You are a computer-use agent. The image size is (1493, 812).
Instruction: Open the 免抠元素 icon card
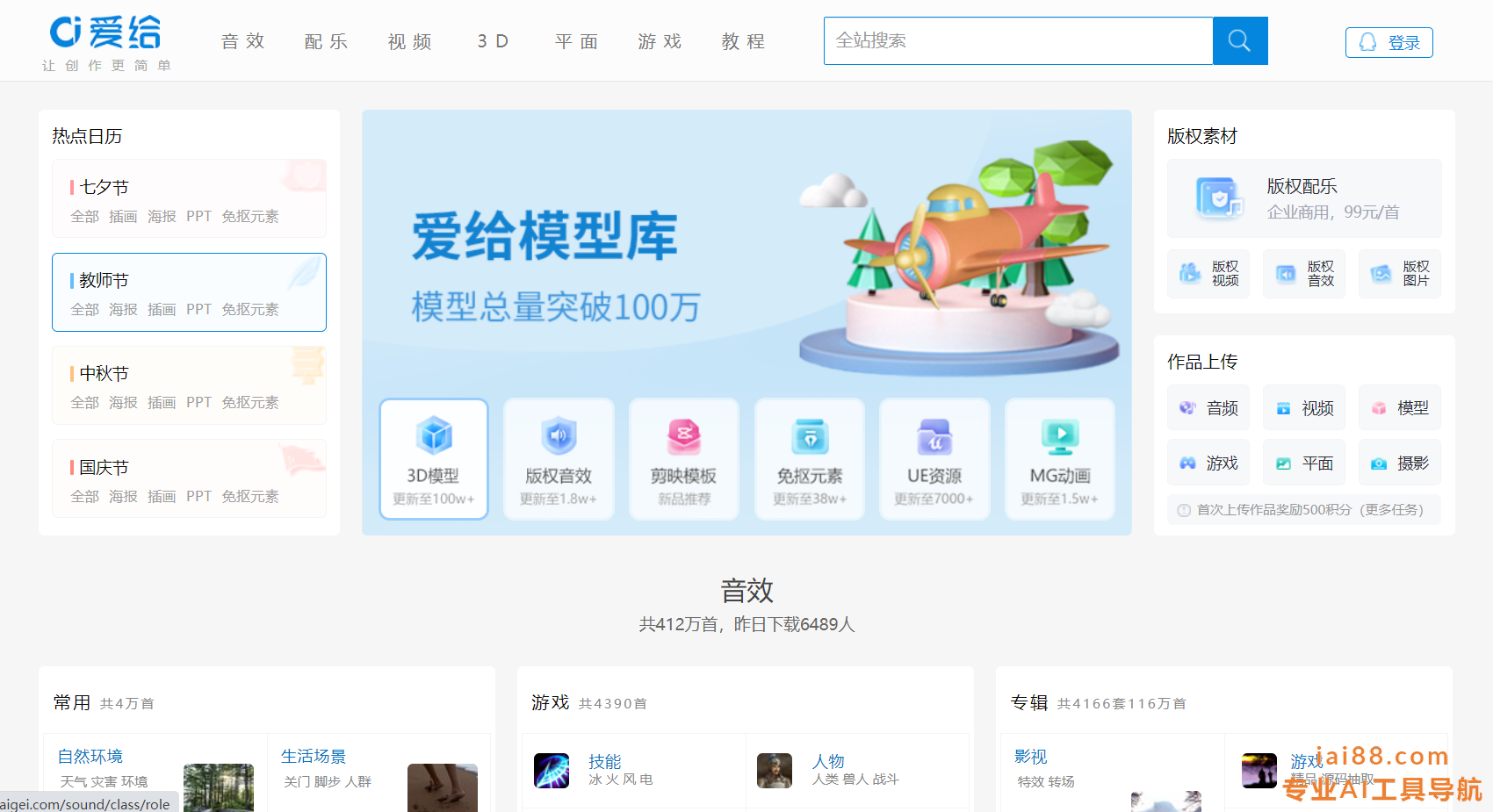click(809, 458)
